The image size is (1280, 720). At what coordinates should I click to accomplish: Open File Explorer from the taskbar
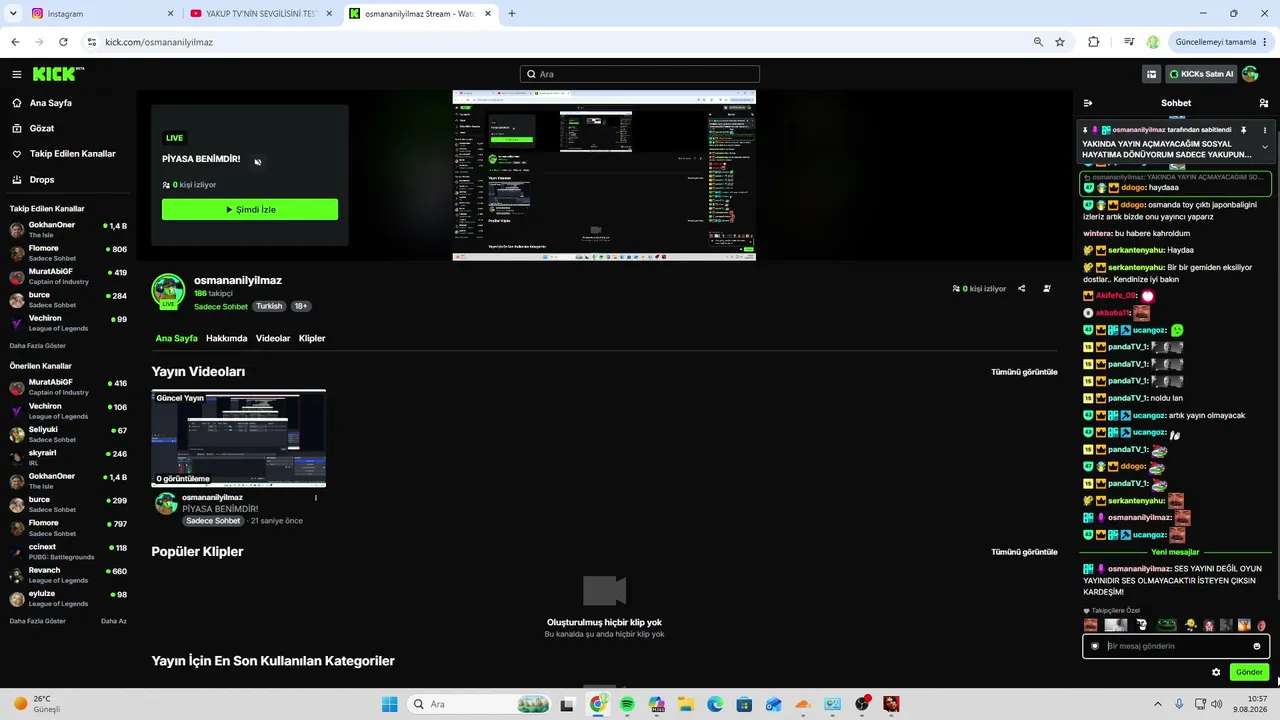[x=686, y=704]
